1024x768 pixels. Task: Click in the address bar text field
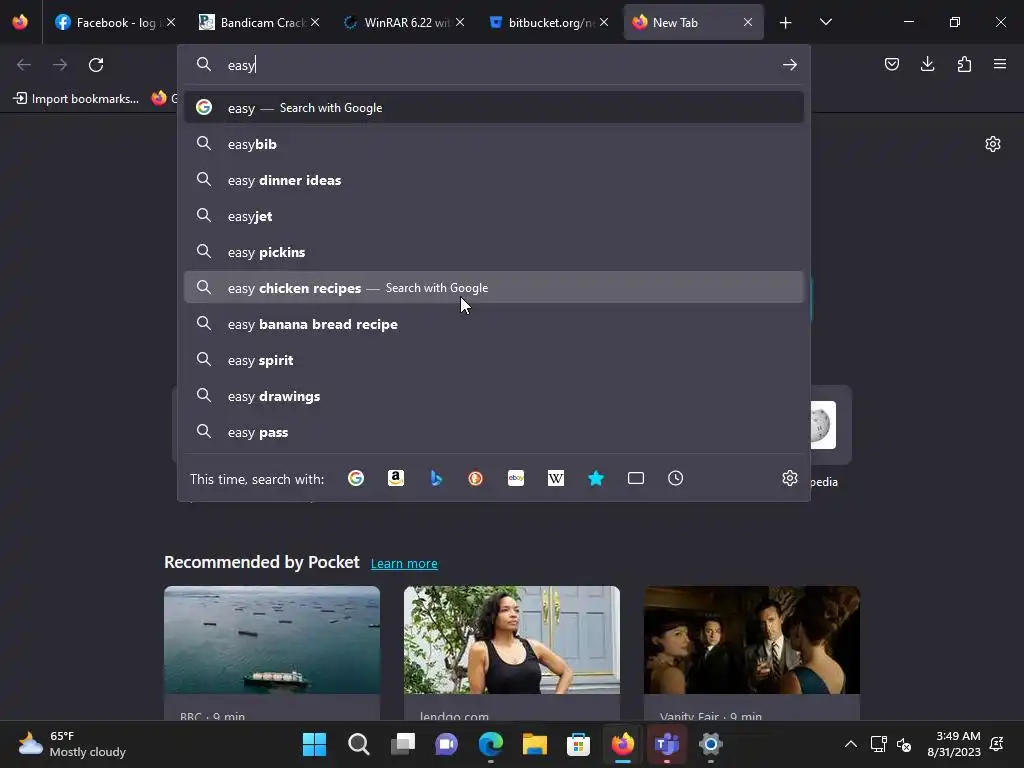496,65
